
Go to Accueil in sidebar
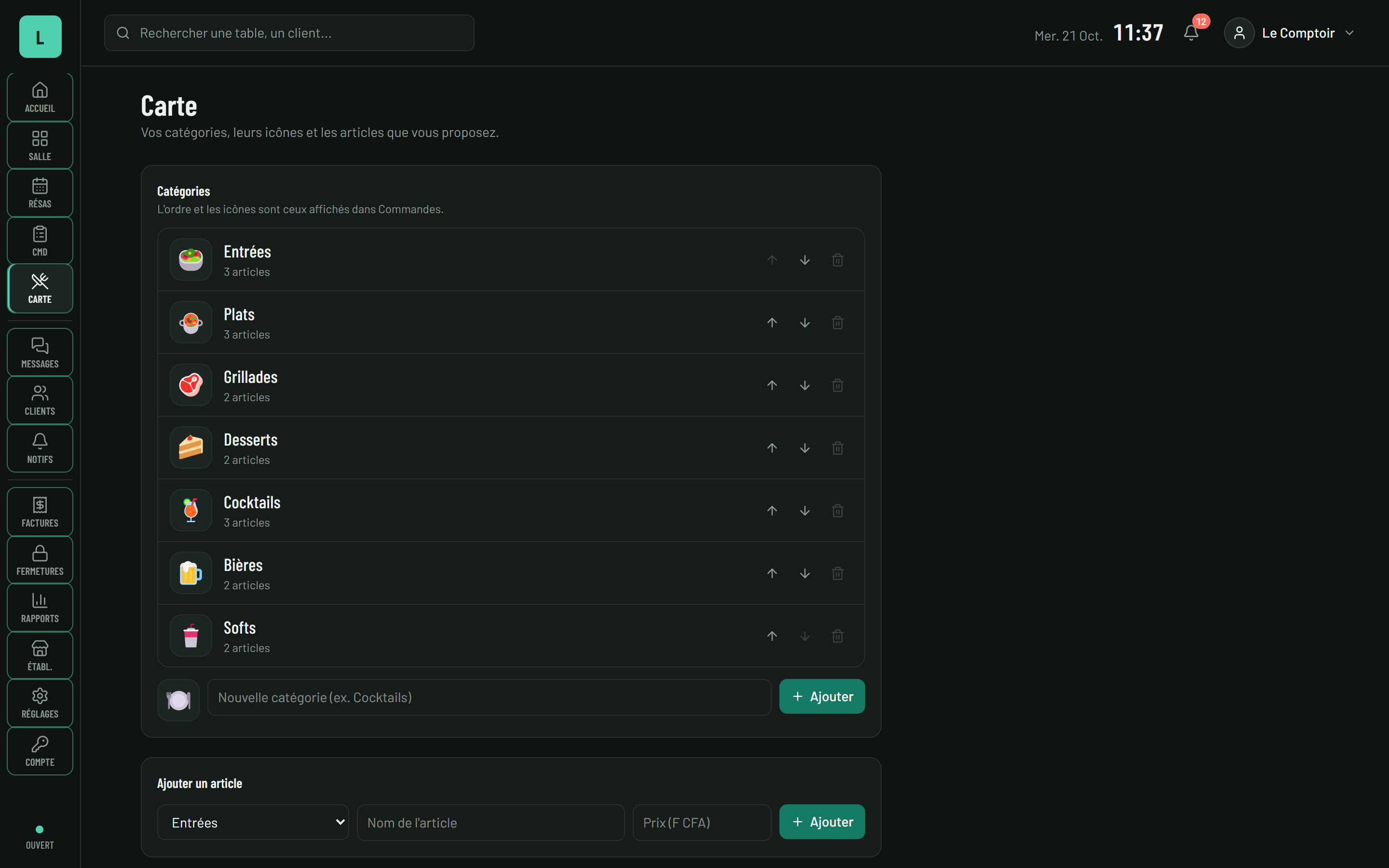pyautogui.click(x=40, y=97)
